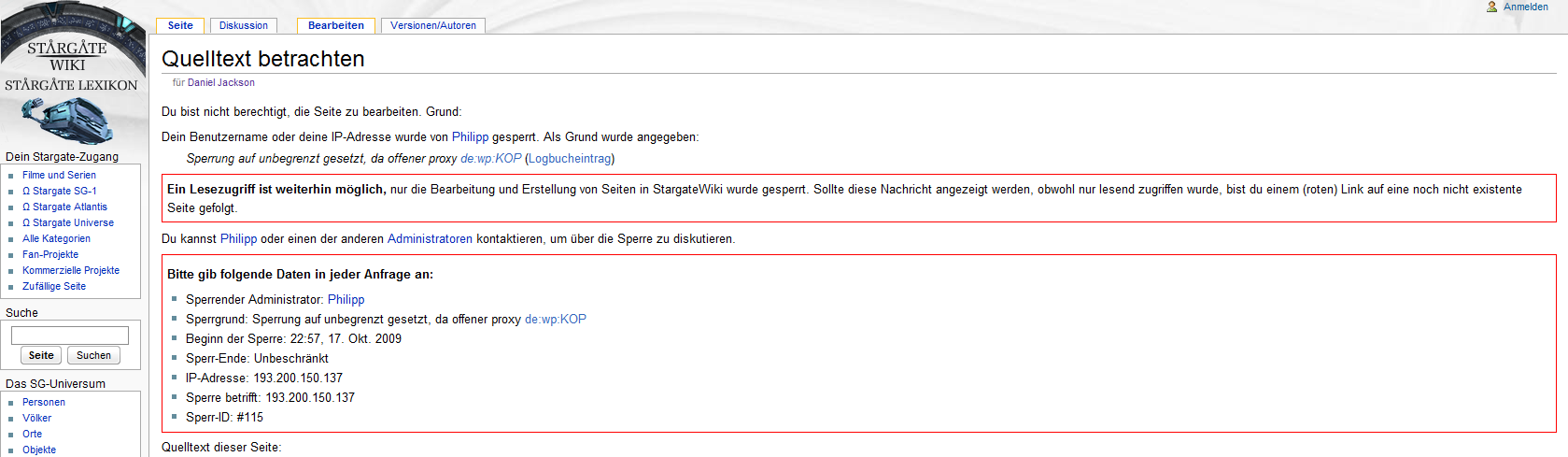Select the Seite tab
Screen dimensions: 1568x457
180,26
